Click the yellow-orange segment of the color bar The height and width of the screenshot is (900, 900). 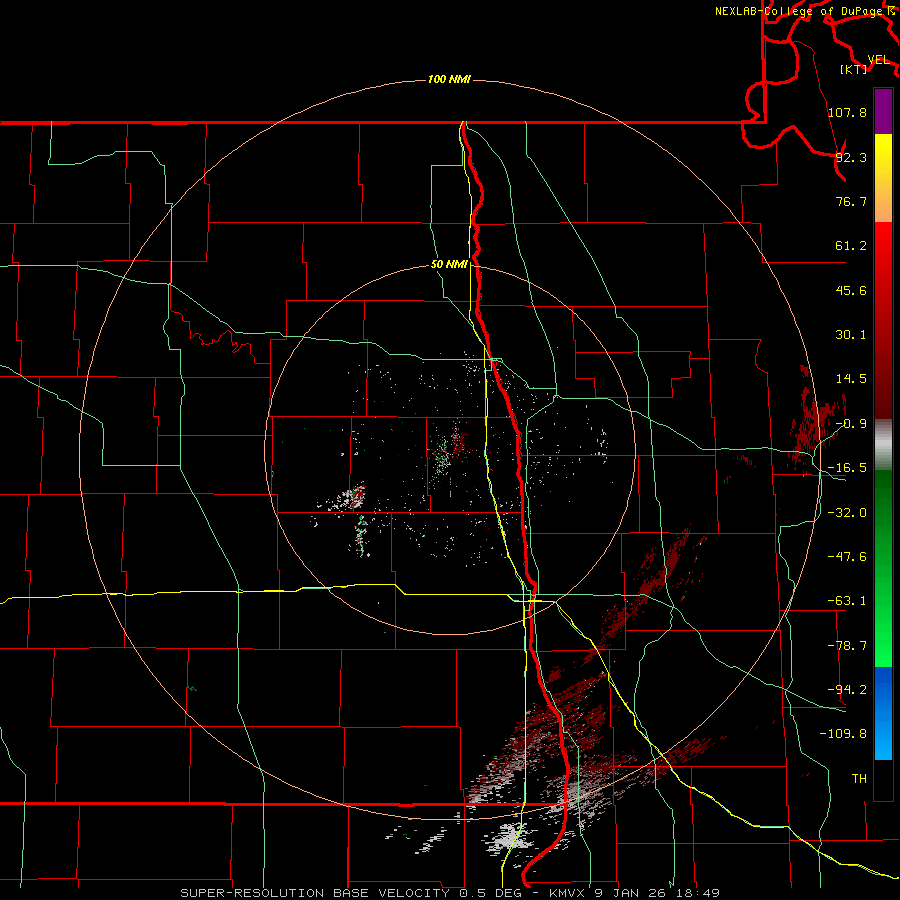point(883,178)
